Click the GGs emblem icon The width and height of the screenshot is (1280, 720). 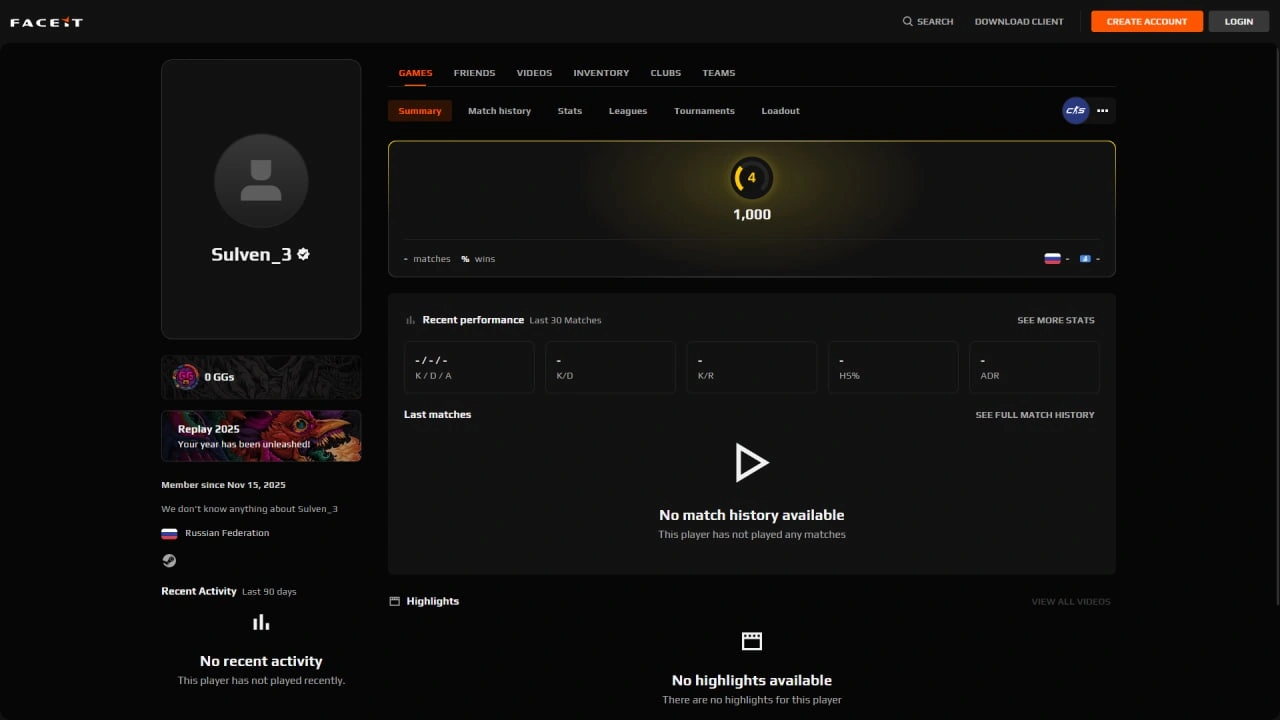(185, 377)
